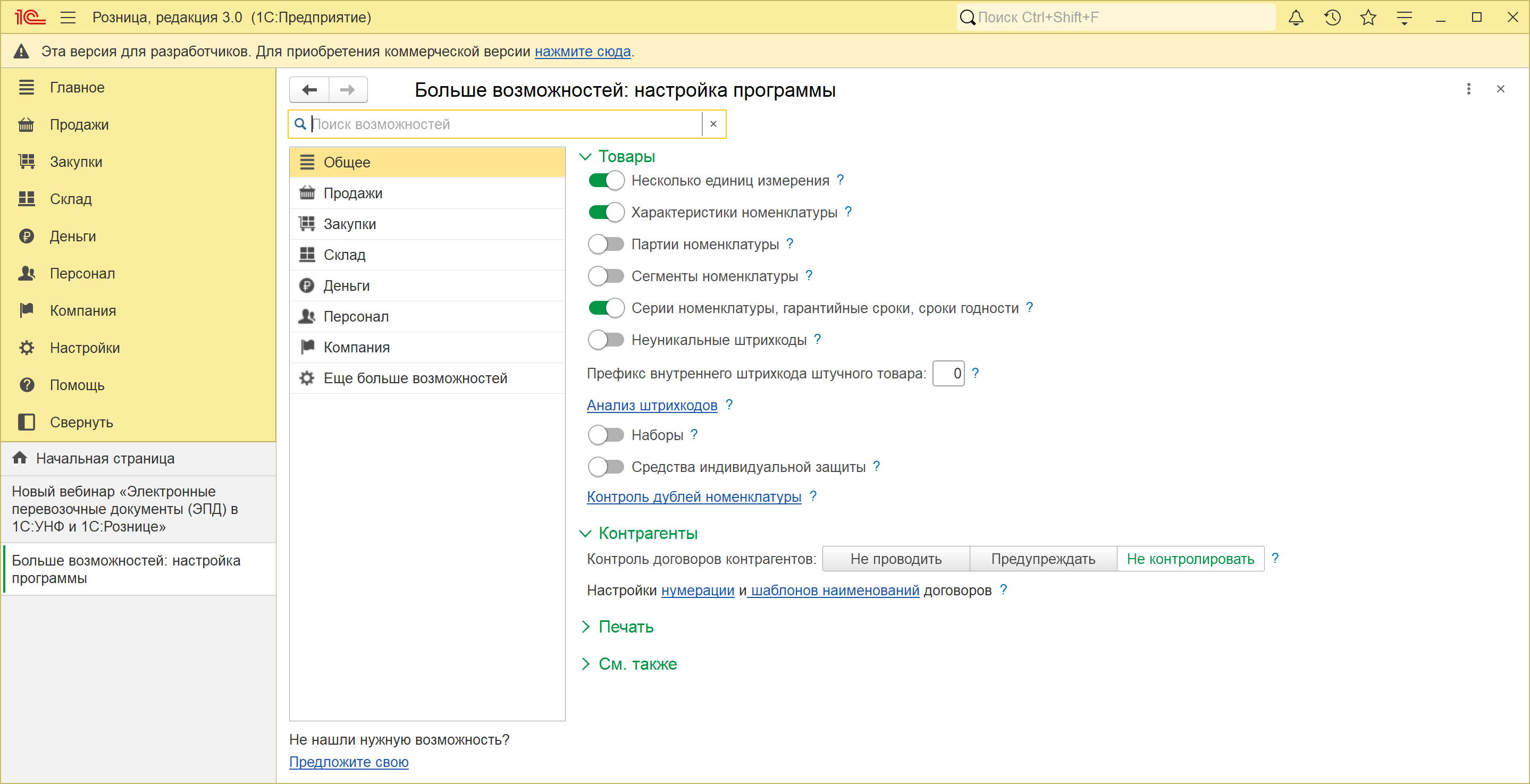Show help for Неуникальные штрихкоды

coord(817,339)
